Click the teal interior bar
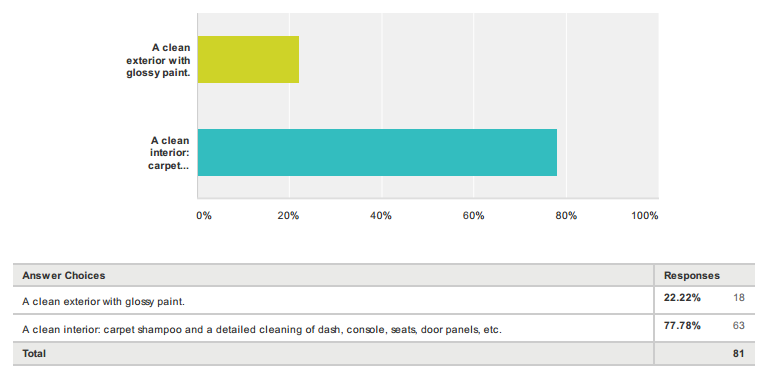The image size is (774, 371). coord(377,152)
